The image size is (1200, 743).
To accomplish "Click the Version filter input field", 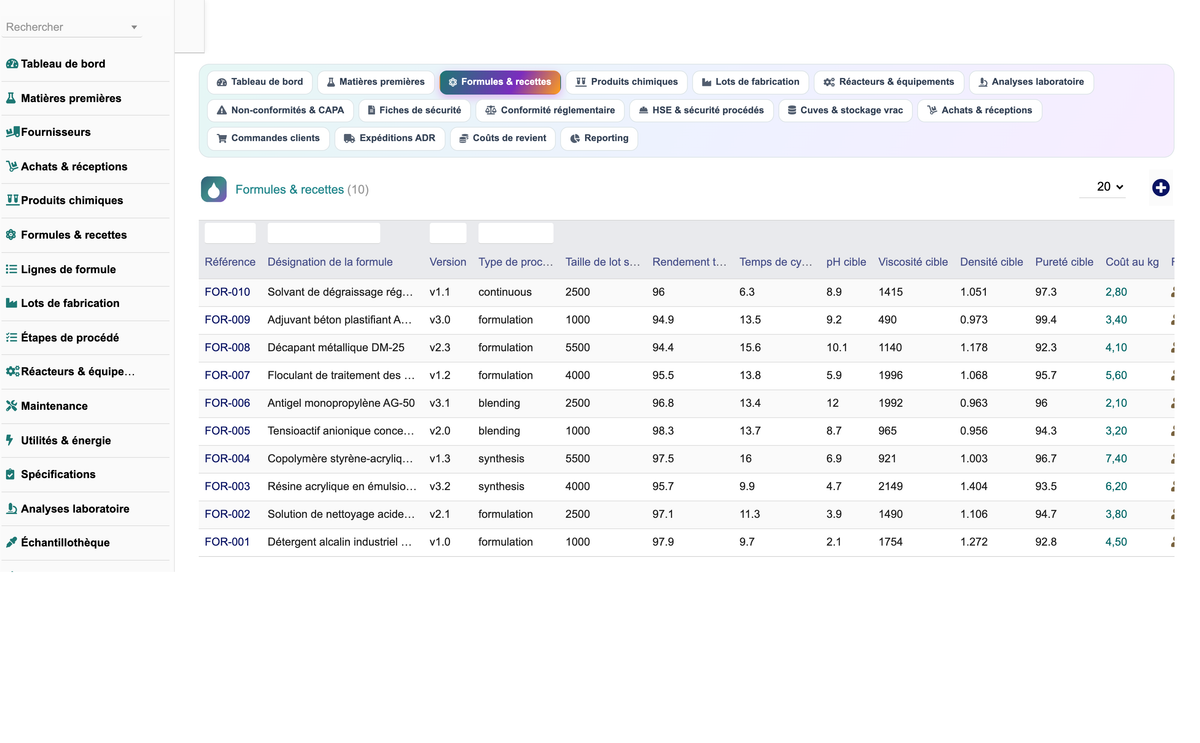I will pyautogui.click(x=448, y=233).
